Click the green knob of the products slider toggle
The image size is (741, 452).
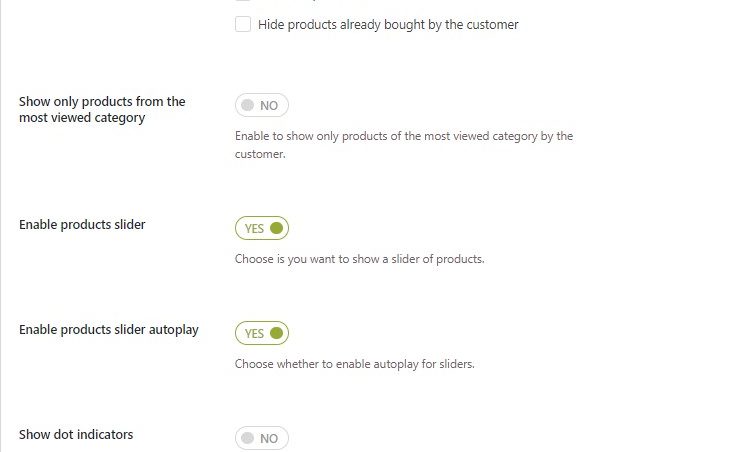(x=277, y=228)
